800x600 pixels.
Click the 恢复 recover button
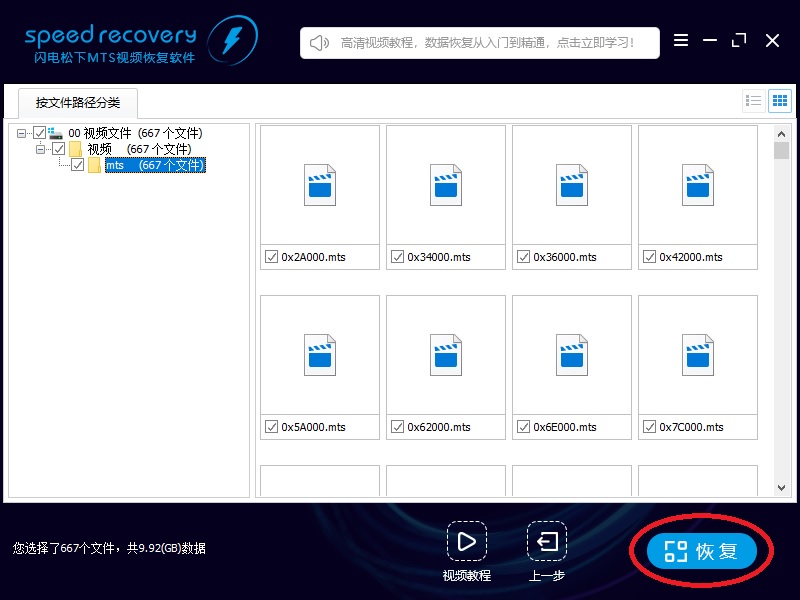tap(702, 551)
